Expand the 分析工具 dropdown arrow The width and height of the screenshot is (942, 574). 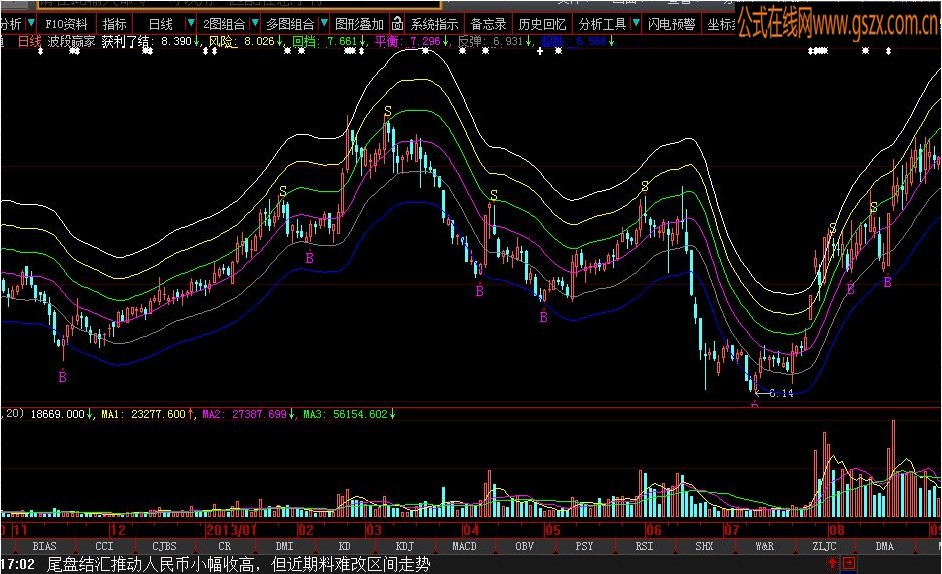click(x=636, y=23)
